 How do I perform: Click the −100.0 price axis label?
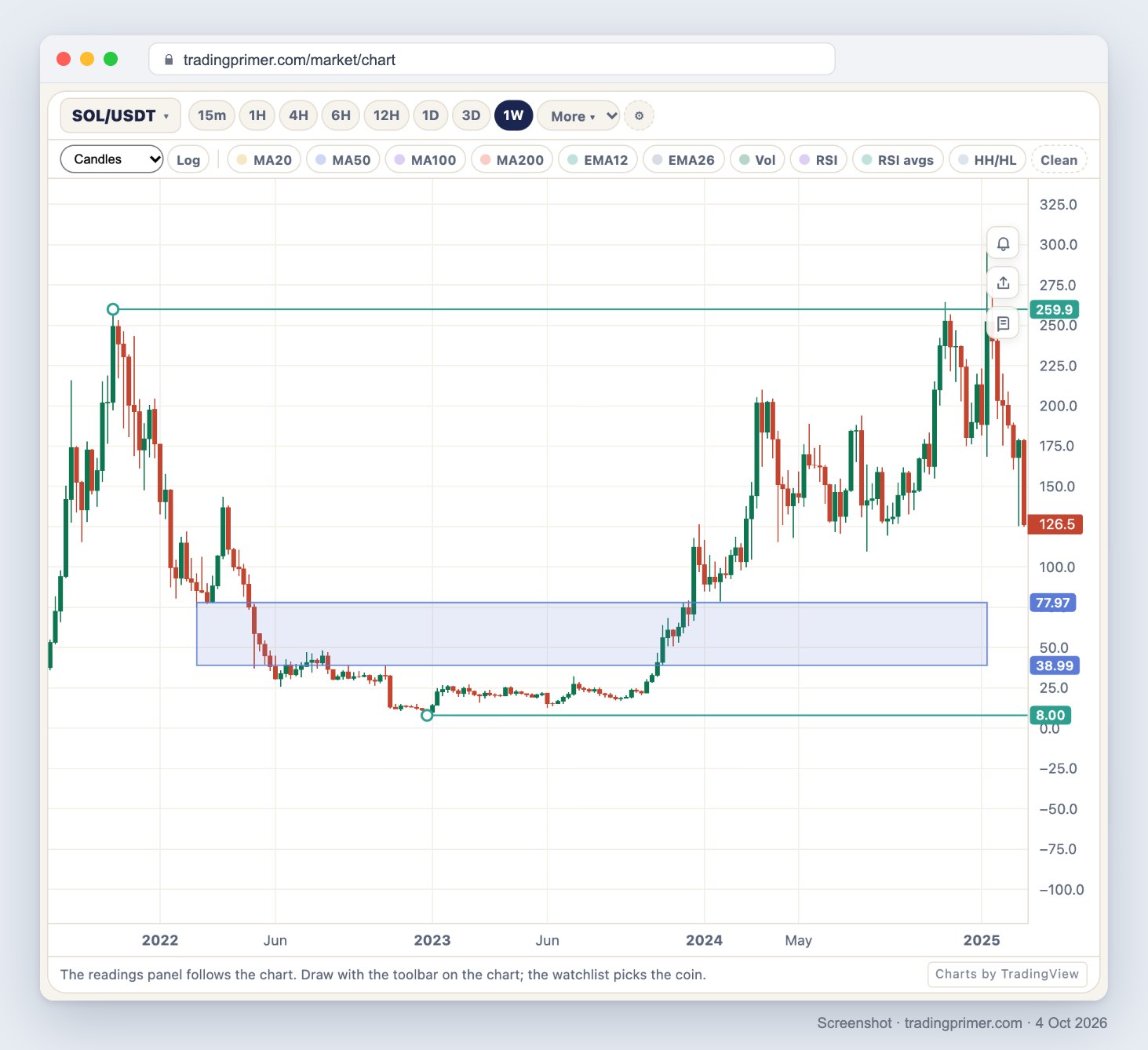(1062, 890)
